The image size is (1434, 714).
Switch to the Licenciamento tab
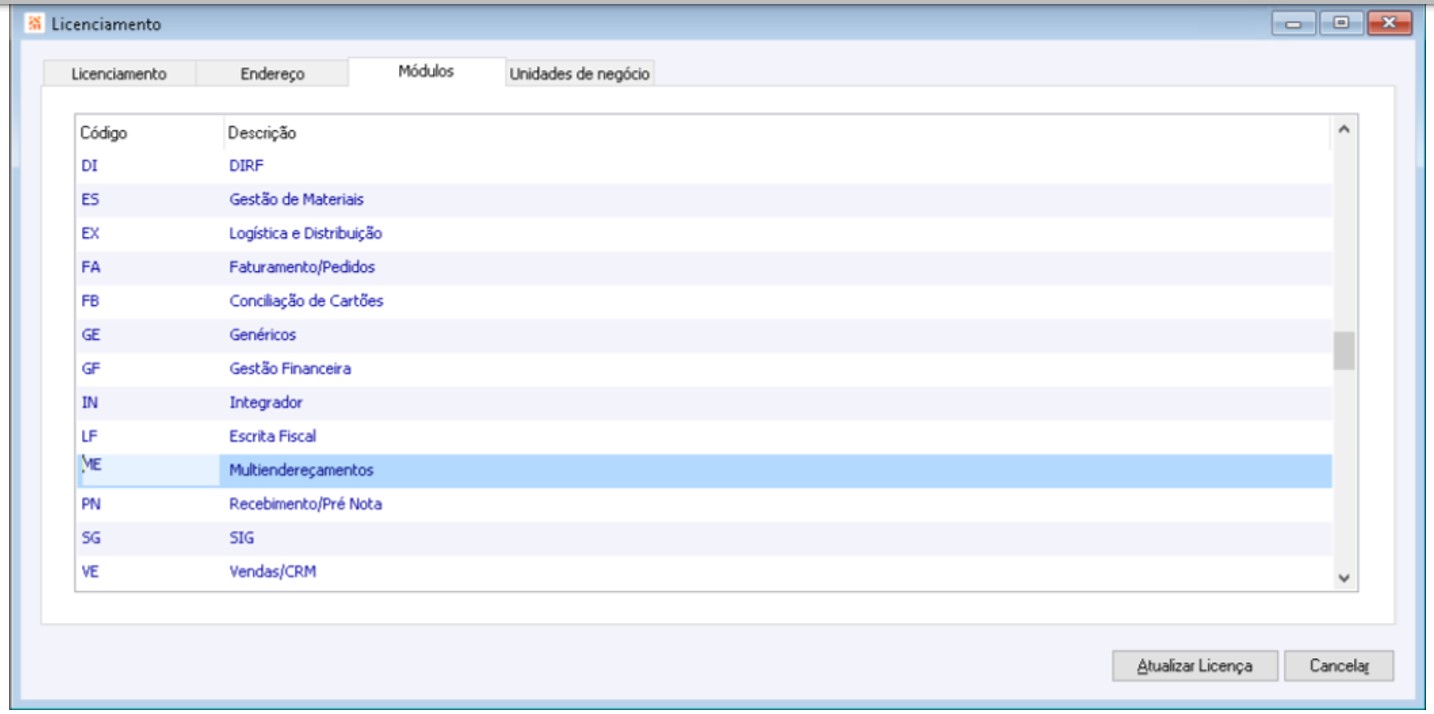coord(119,74)
